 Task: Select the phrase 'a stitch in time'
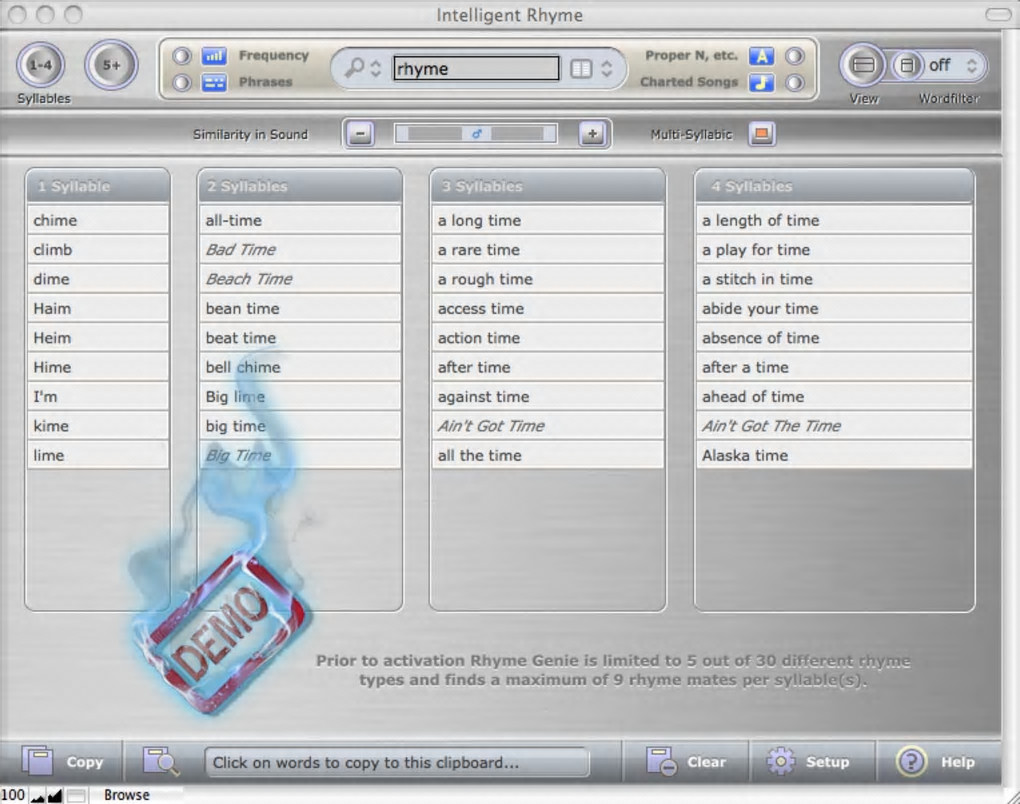[x=835, y=278]
